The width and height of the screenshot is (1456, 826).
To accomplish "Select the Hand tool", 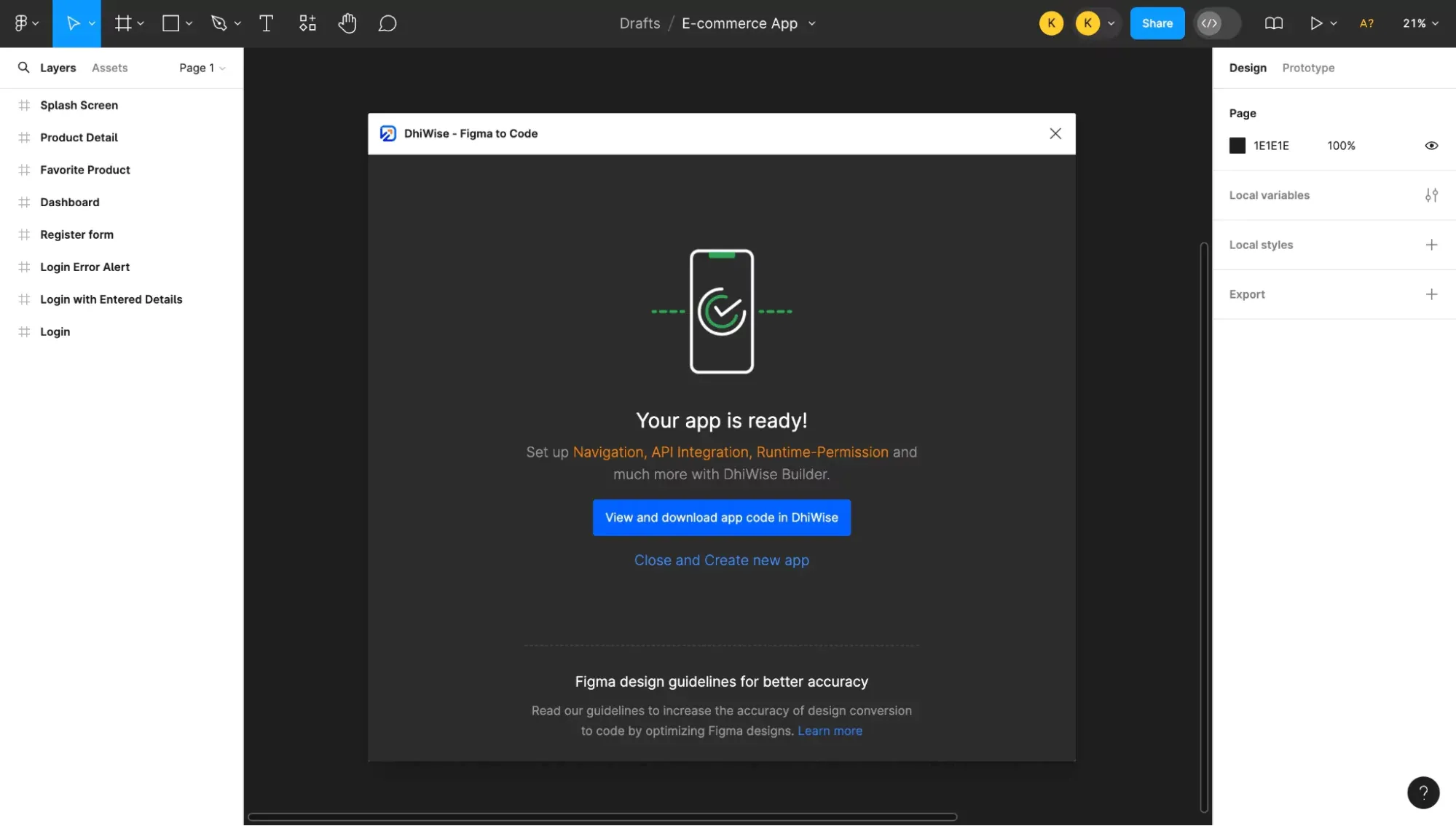I will pos(347,23).
